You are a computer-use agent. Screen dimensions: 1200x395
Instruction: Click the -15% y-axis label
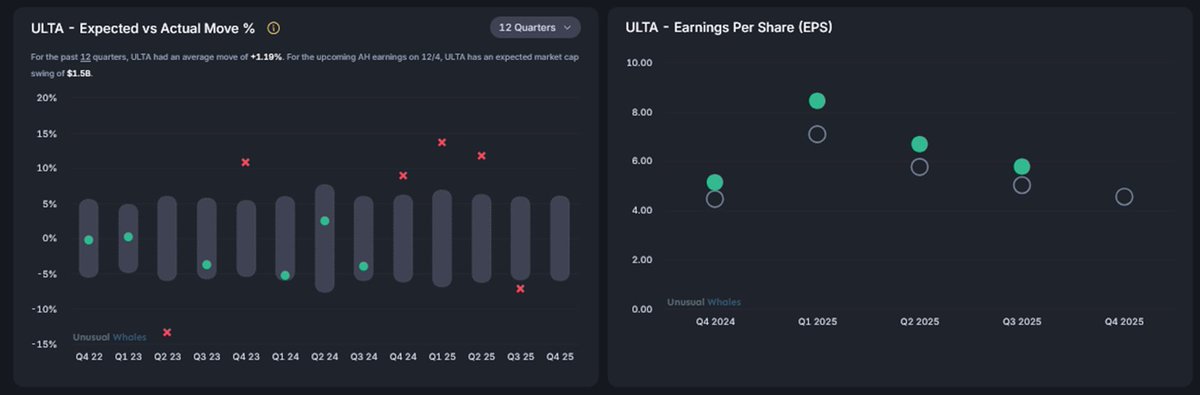coord(45,344)
